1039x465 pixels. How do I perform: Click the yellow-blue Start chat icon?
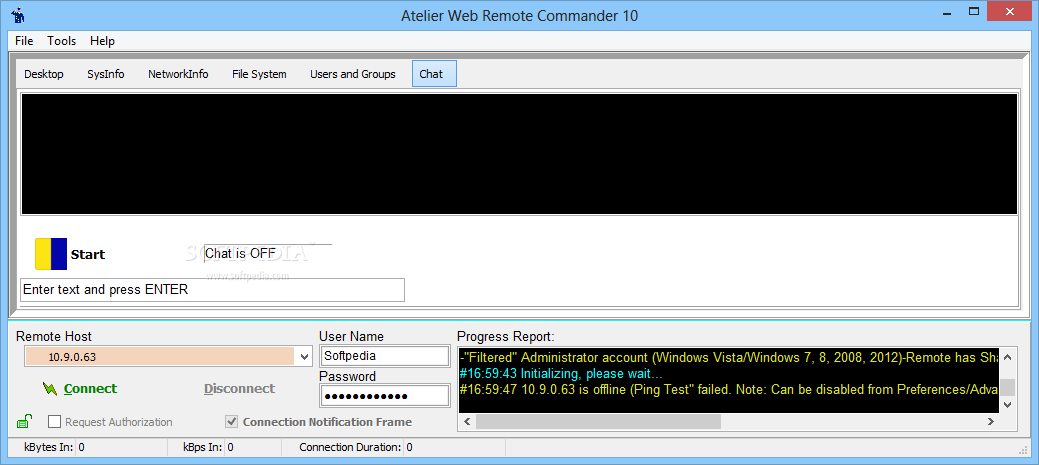pyautogui.click(x=51, y=254)
